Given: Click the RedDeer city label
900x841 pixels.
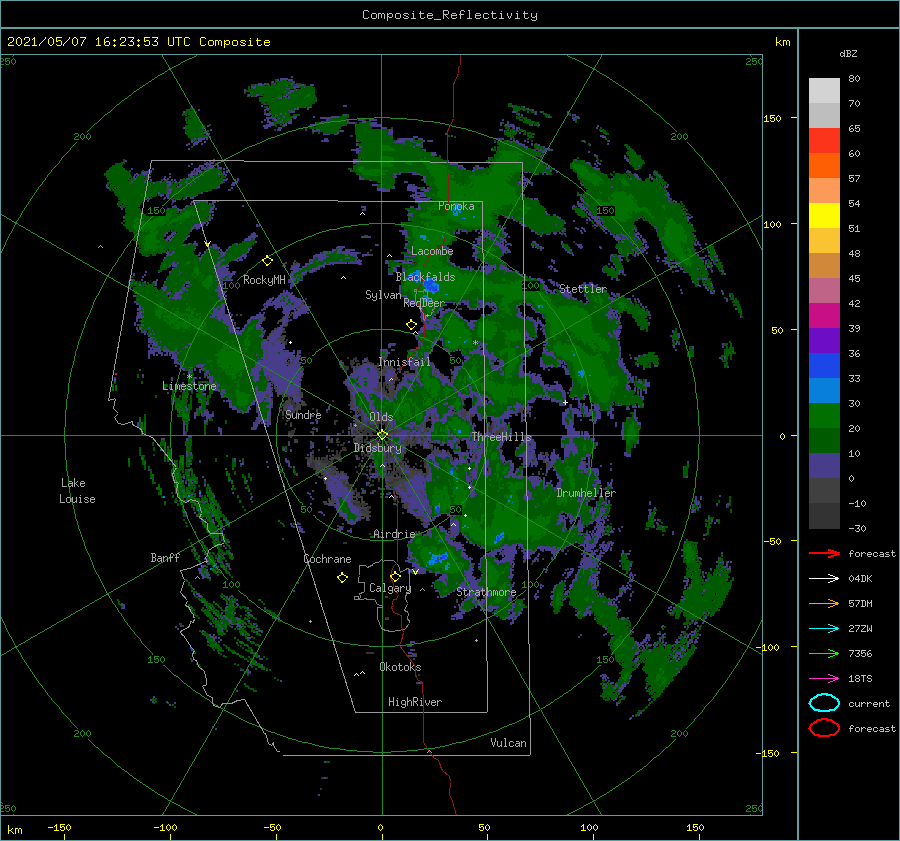Looking at the screenshot, I should pos(424,303).
